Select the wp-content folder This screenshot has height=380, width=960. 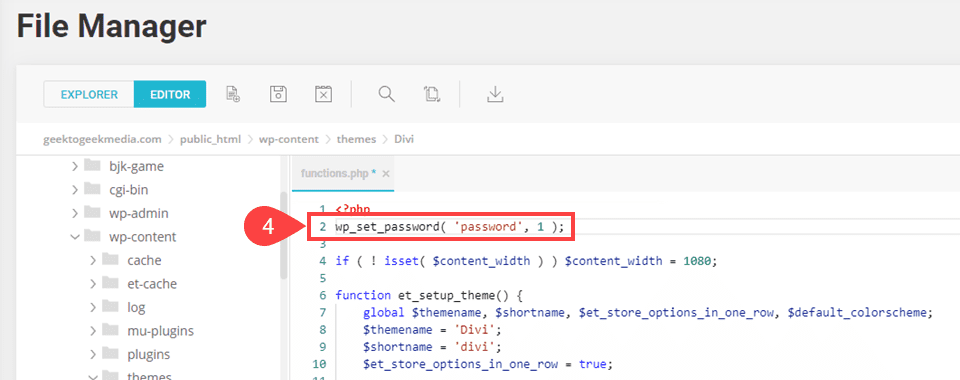coord(143,236)
